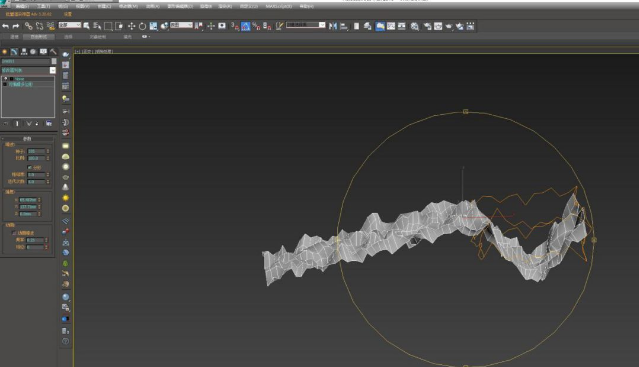639x367 pixels.
Task: Click the Redo arrow icon
Action: (16, 26)
